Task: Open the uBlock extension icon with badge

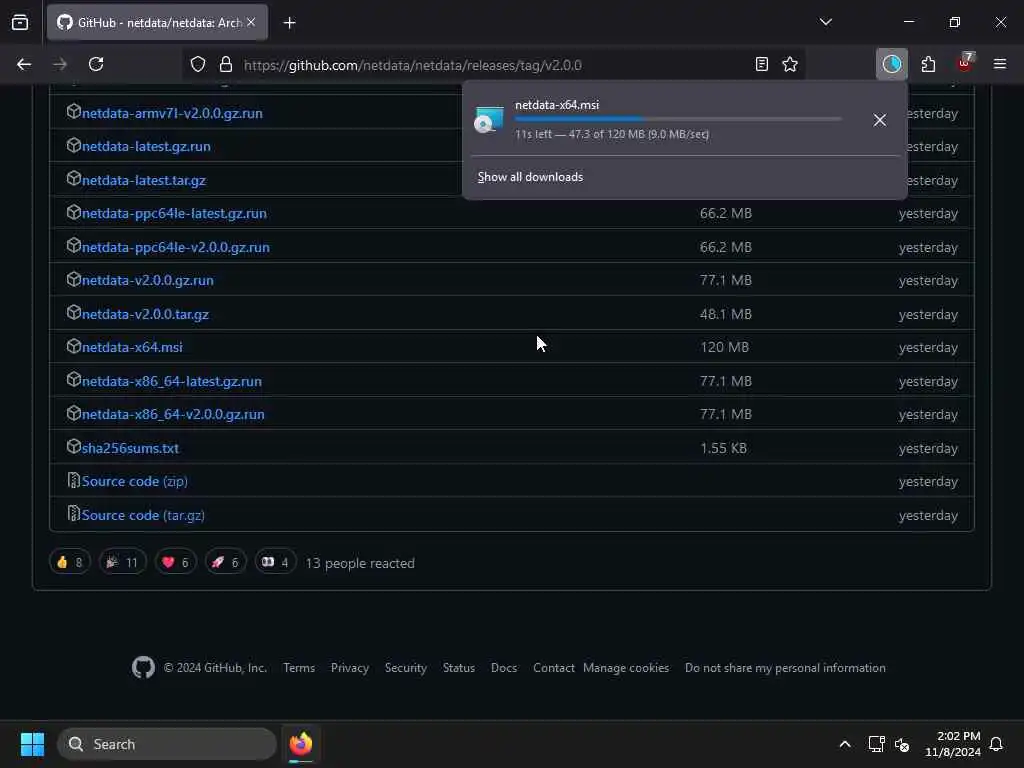Action: tap(965, 63)
